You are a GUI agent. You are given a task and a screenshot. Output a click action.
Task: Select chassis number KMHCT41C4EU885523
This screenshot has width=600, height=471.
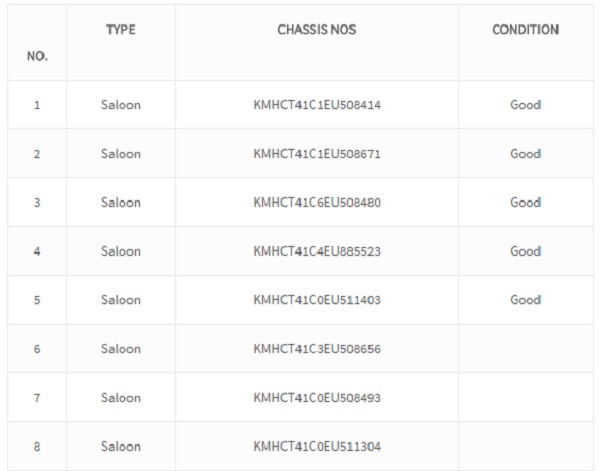coord(317,251)
